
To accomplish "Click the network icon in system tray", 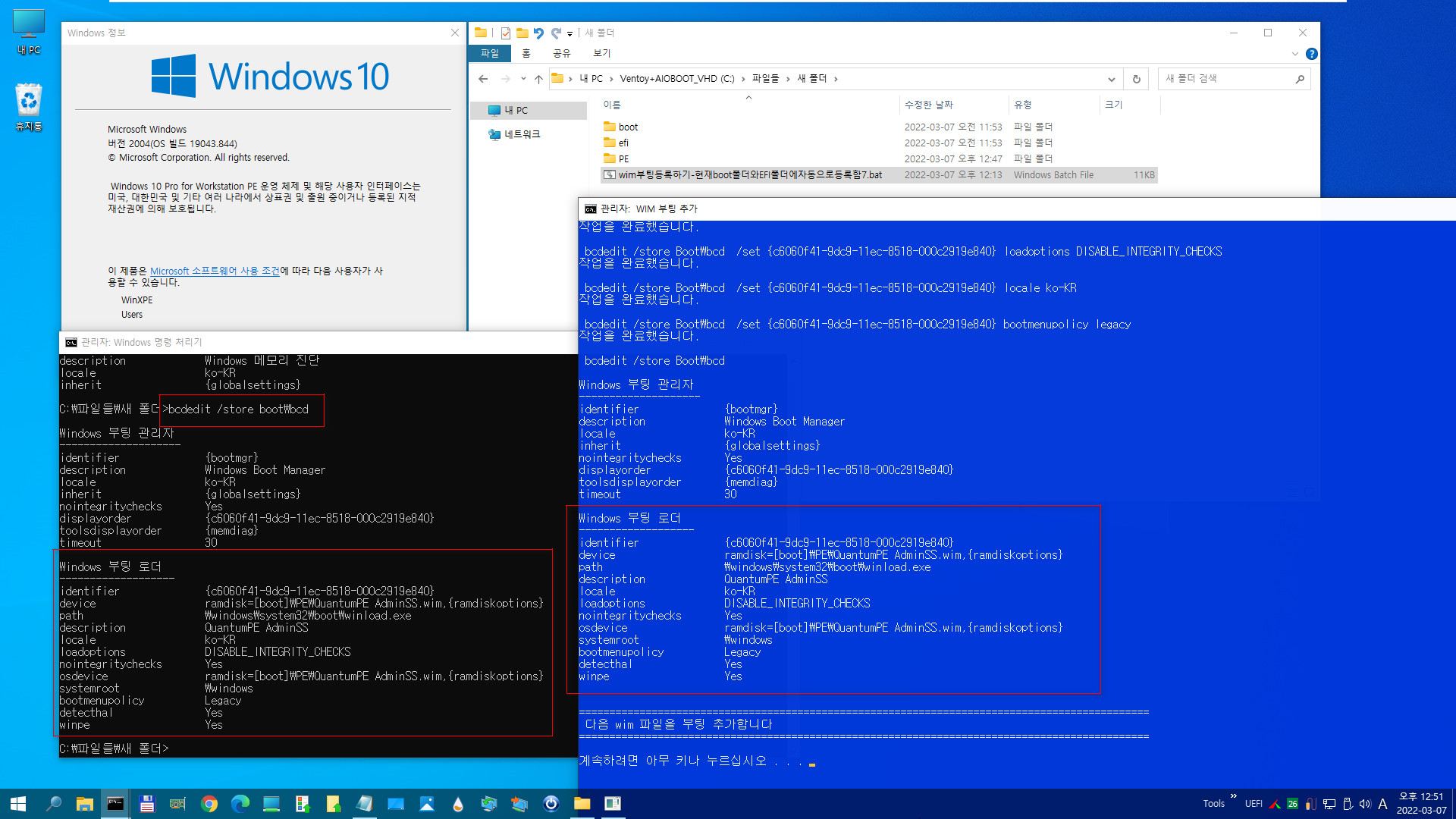I will tap(1329, 804).
